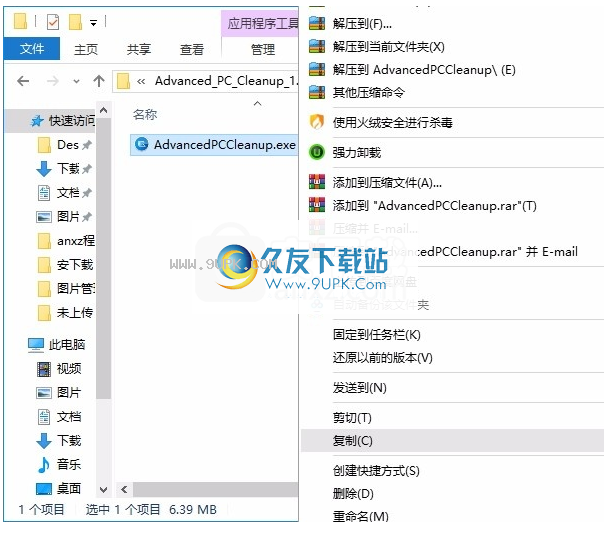
Task: Open the 管理 application tools tab
Action: (263, 50)
